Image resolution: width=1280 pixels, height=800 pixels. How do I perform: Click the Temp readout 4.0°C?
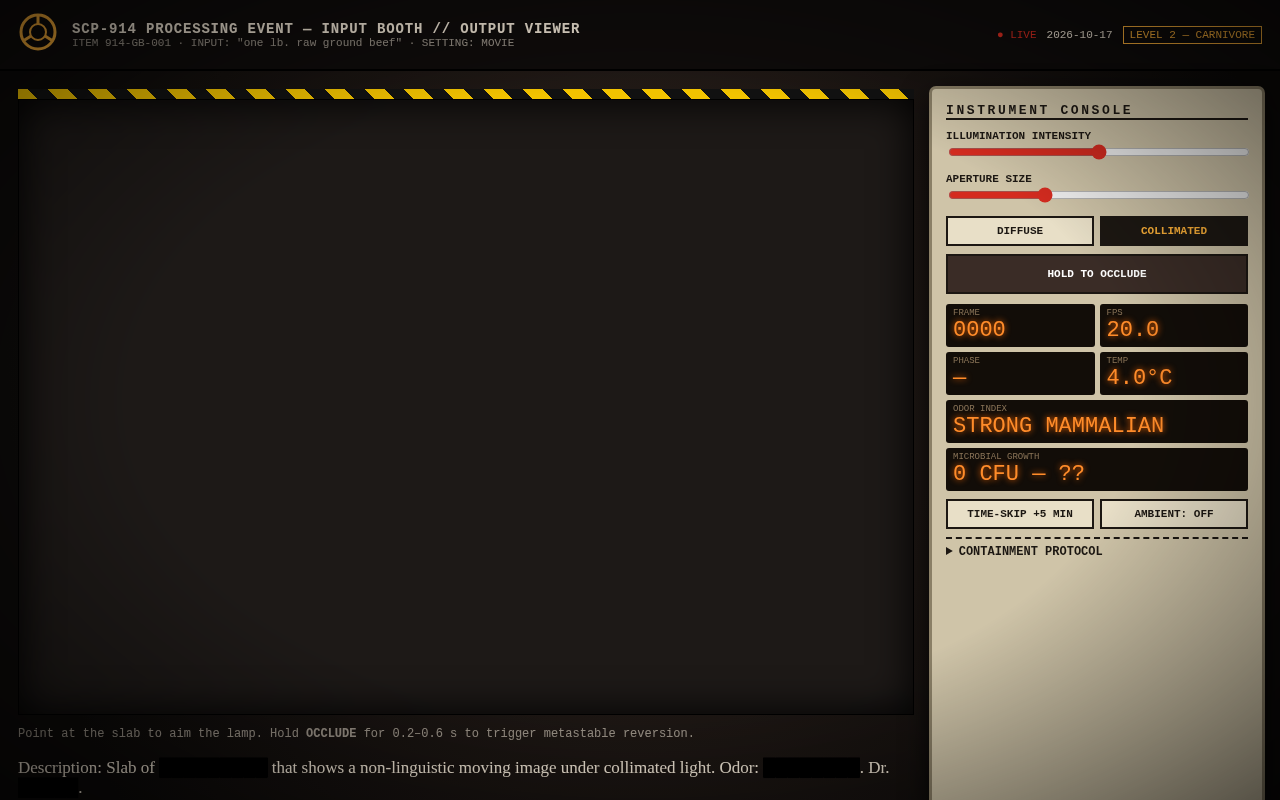click(1174, 374)
